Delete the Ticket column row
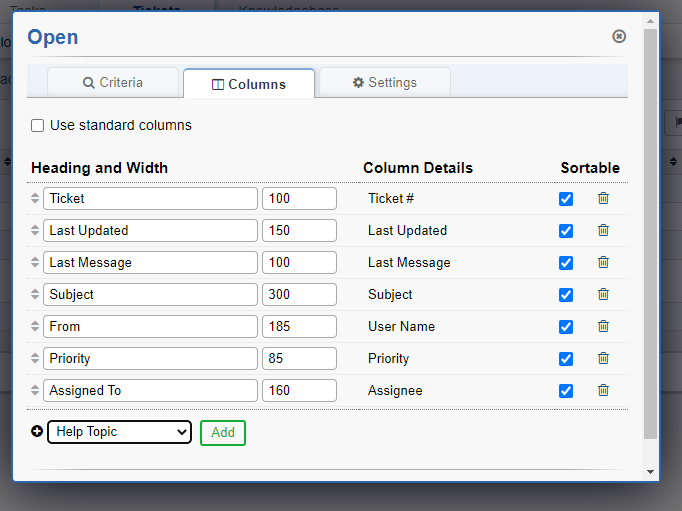 (603, 199)
